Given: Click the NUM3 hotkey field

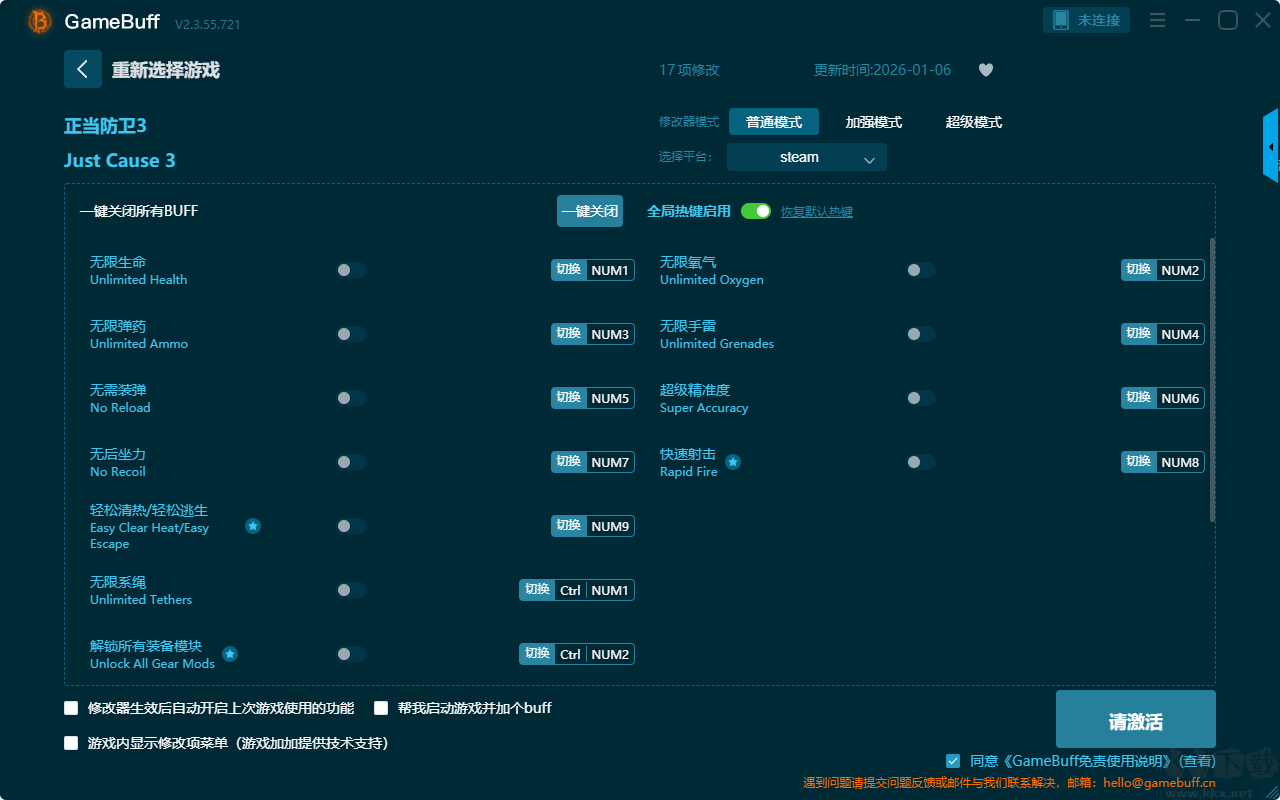Looking at the screenshot, I should click(610, 334).
